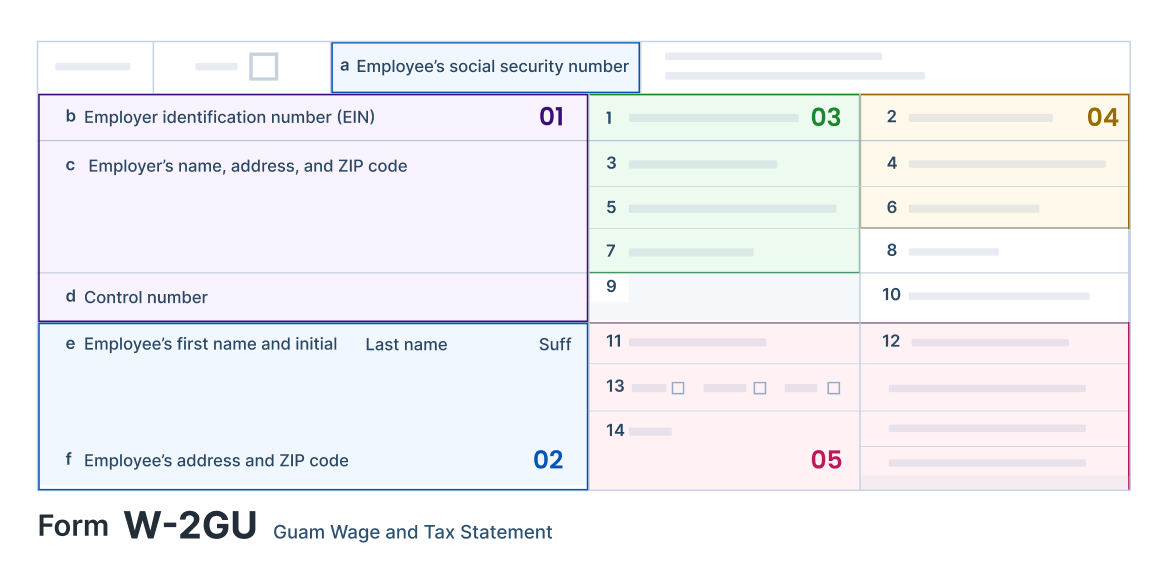Click box 6 field
This screenshot has width=1167, height=575.
(x=994, y=208)
